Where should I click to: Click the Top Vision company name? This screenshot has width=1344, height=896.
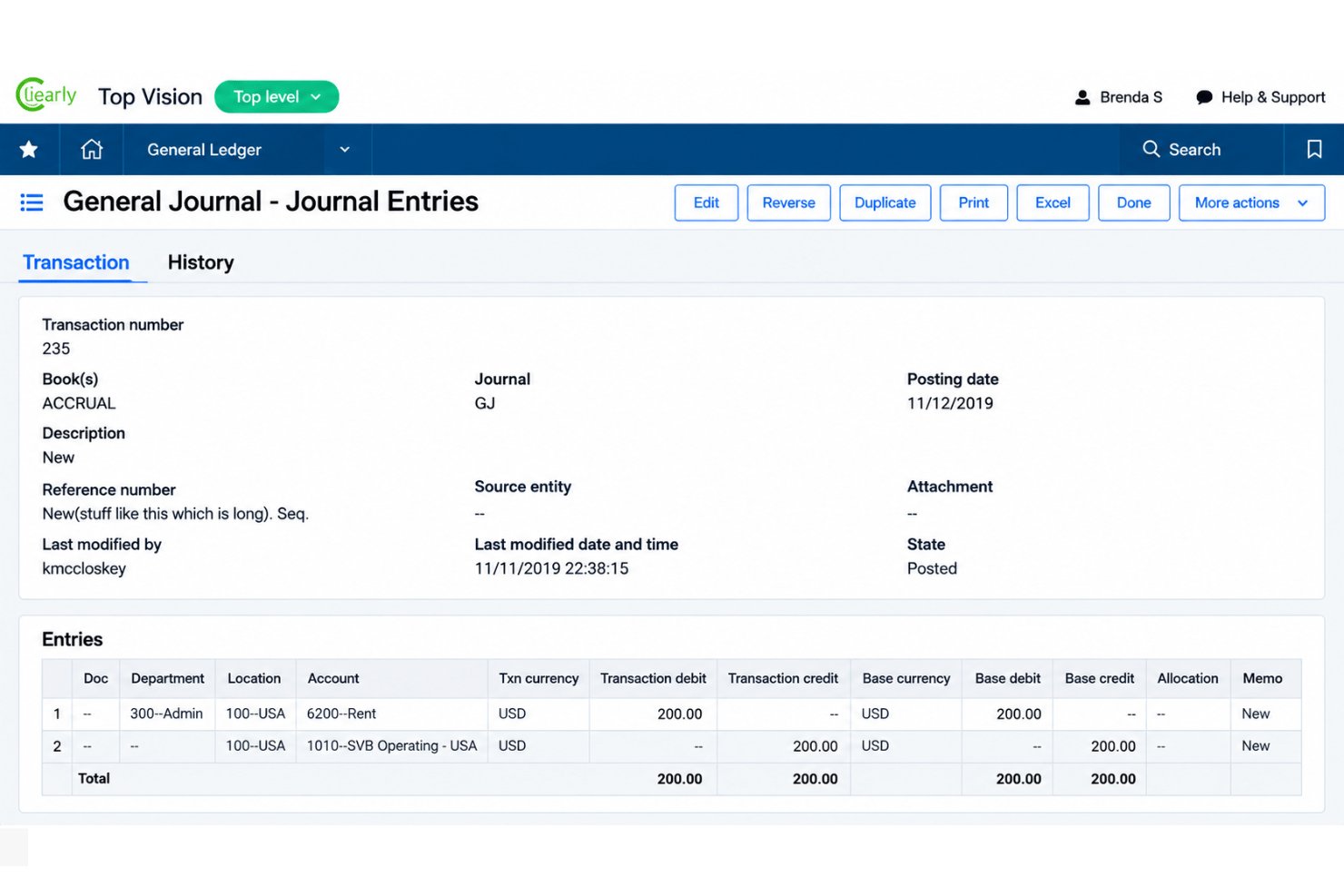[x=150, y=96]
